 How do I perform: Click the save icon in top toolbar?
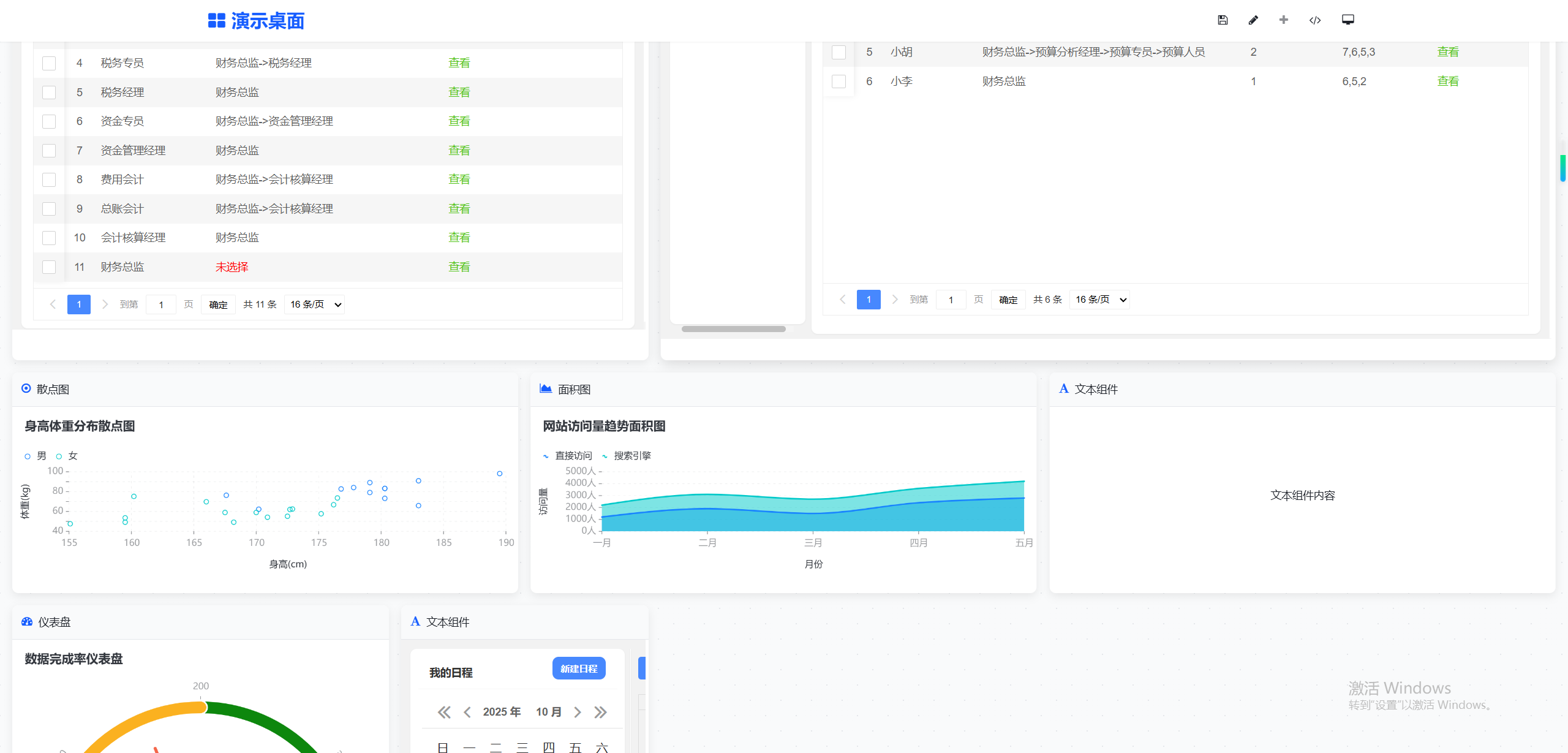coord(1223,20)
